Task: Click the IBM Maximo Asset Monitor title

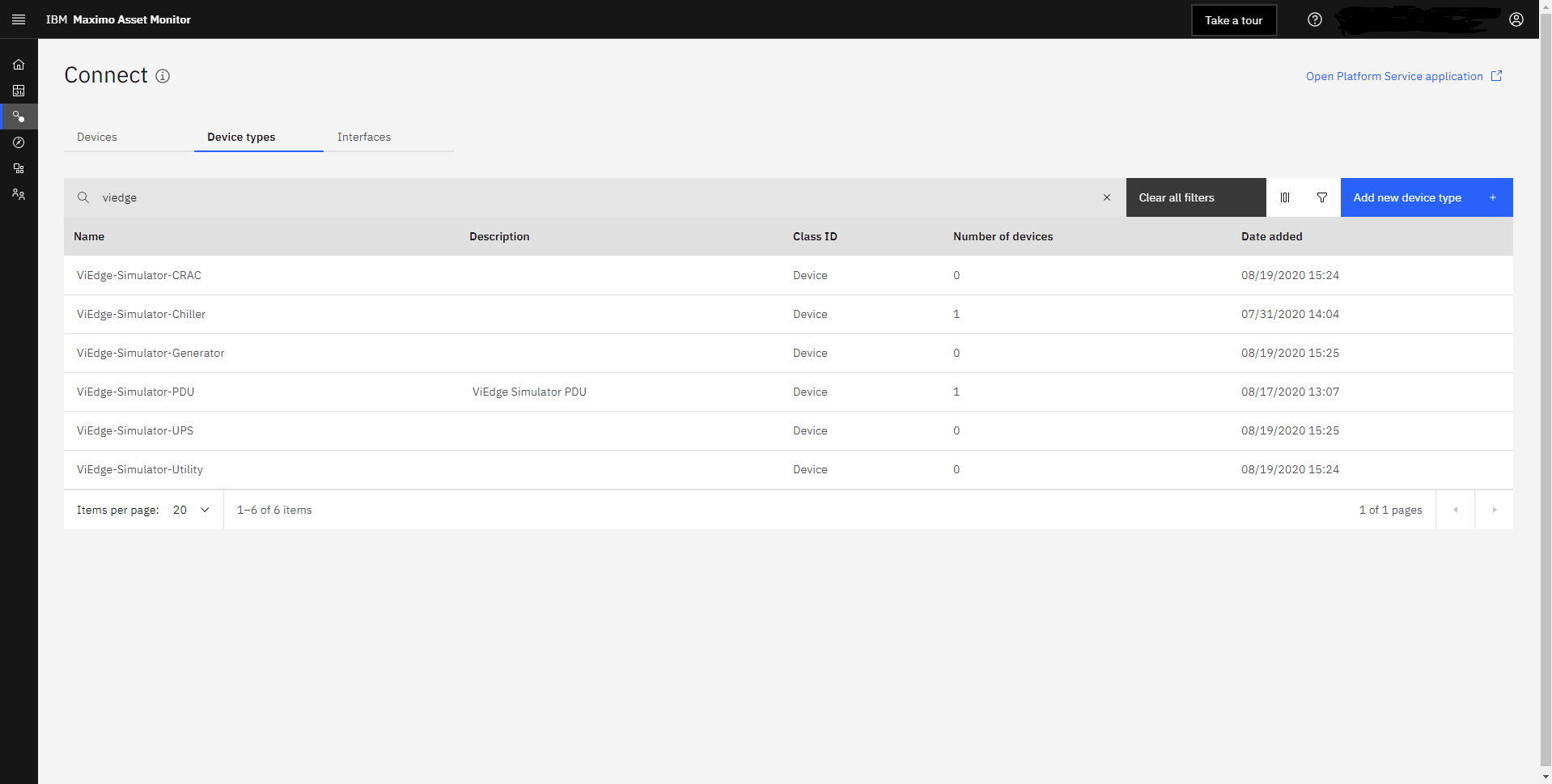Action: pyautogui.click(x=118, y=19)
